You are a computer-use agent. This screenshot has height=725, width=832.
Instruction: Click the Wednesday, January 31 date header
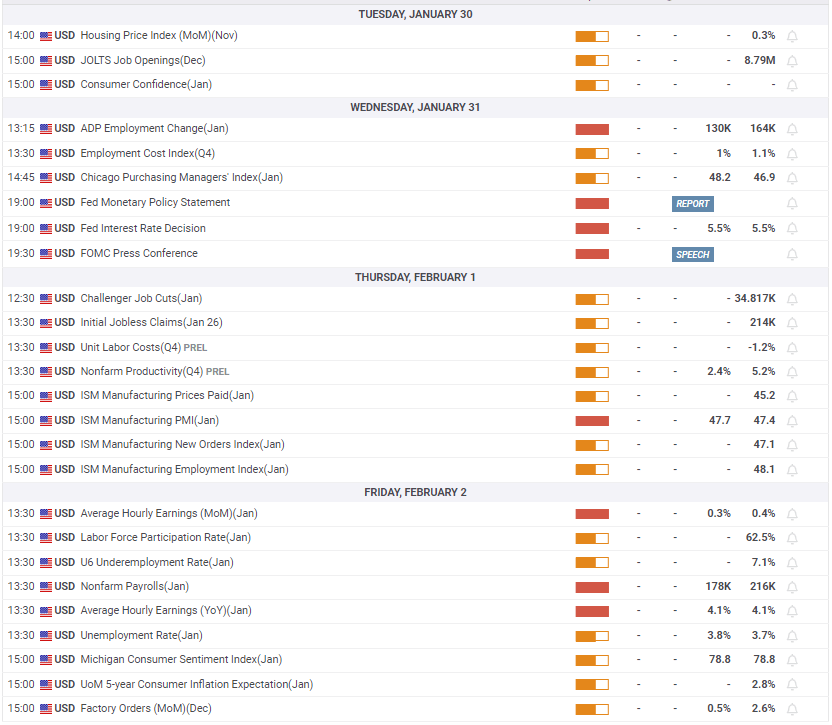[415, 107]
